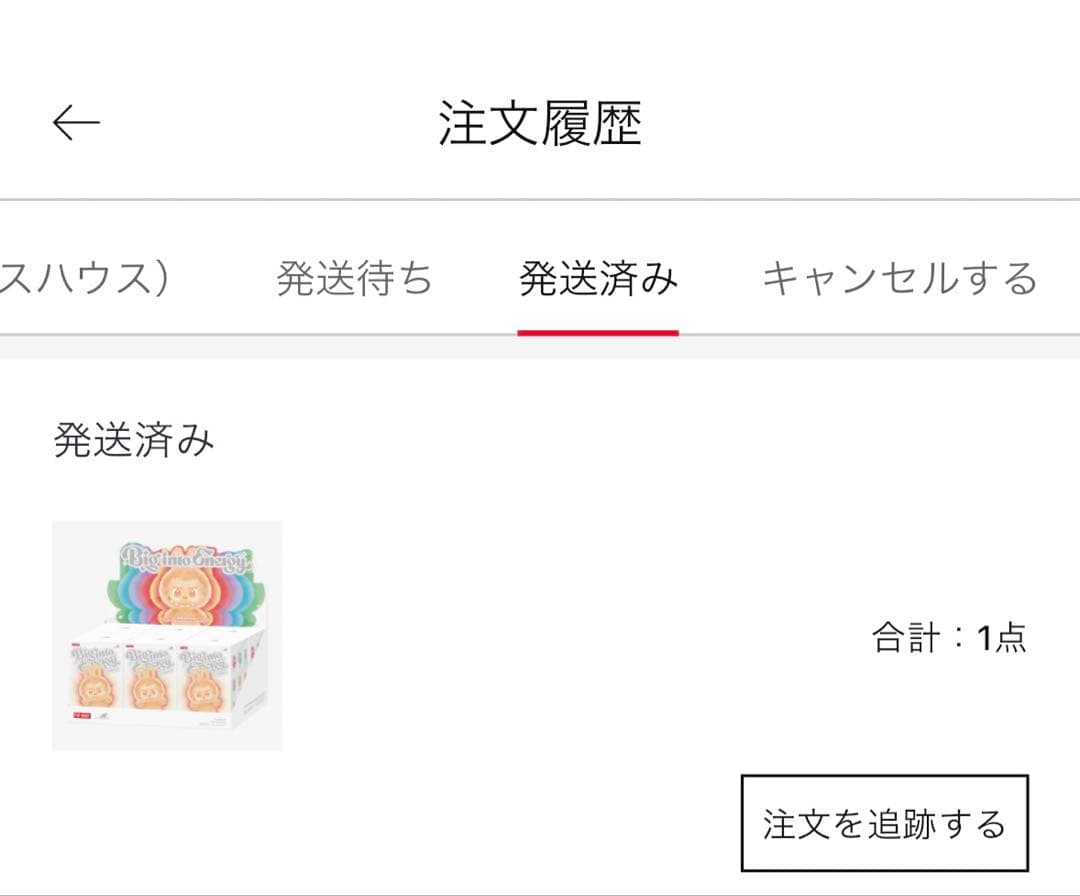1080x896 pixels.
Task: Open the previous screen via the back icon
Action: [75, 120]
